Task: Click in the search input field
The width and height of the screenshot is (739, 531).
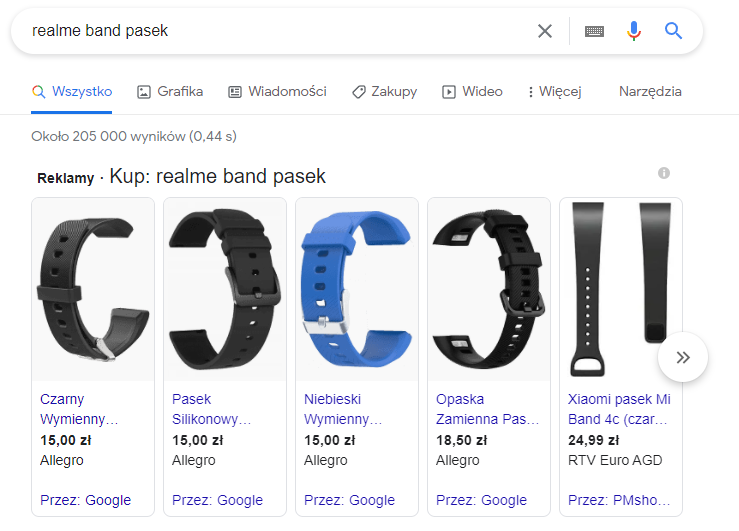Action: click(278, 31)
